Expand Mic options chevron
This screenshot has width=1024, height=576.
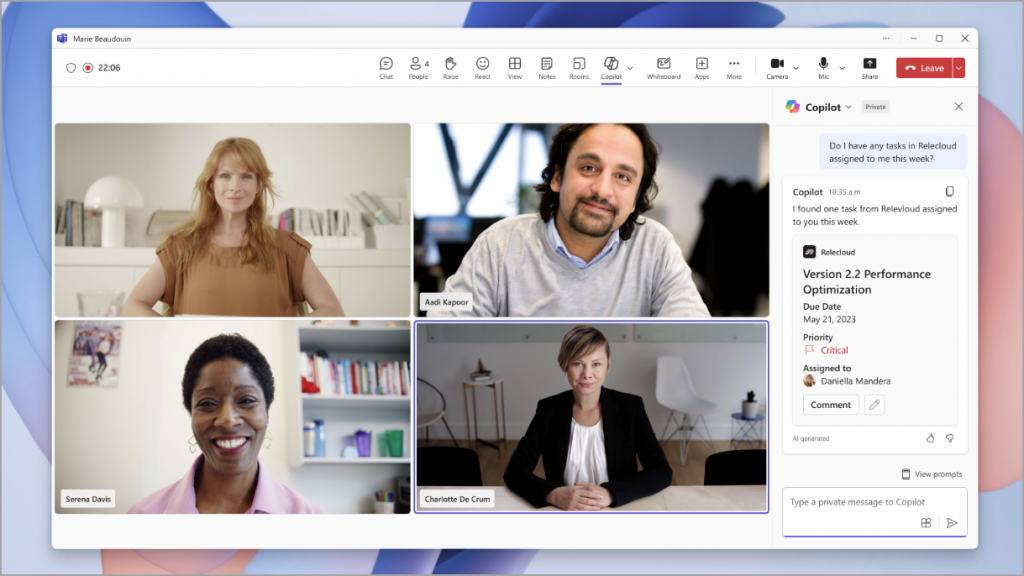(842, 68)
